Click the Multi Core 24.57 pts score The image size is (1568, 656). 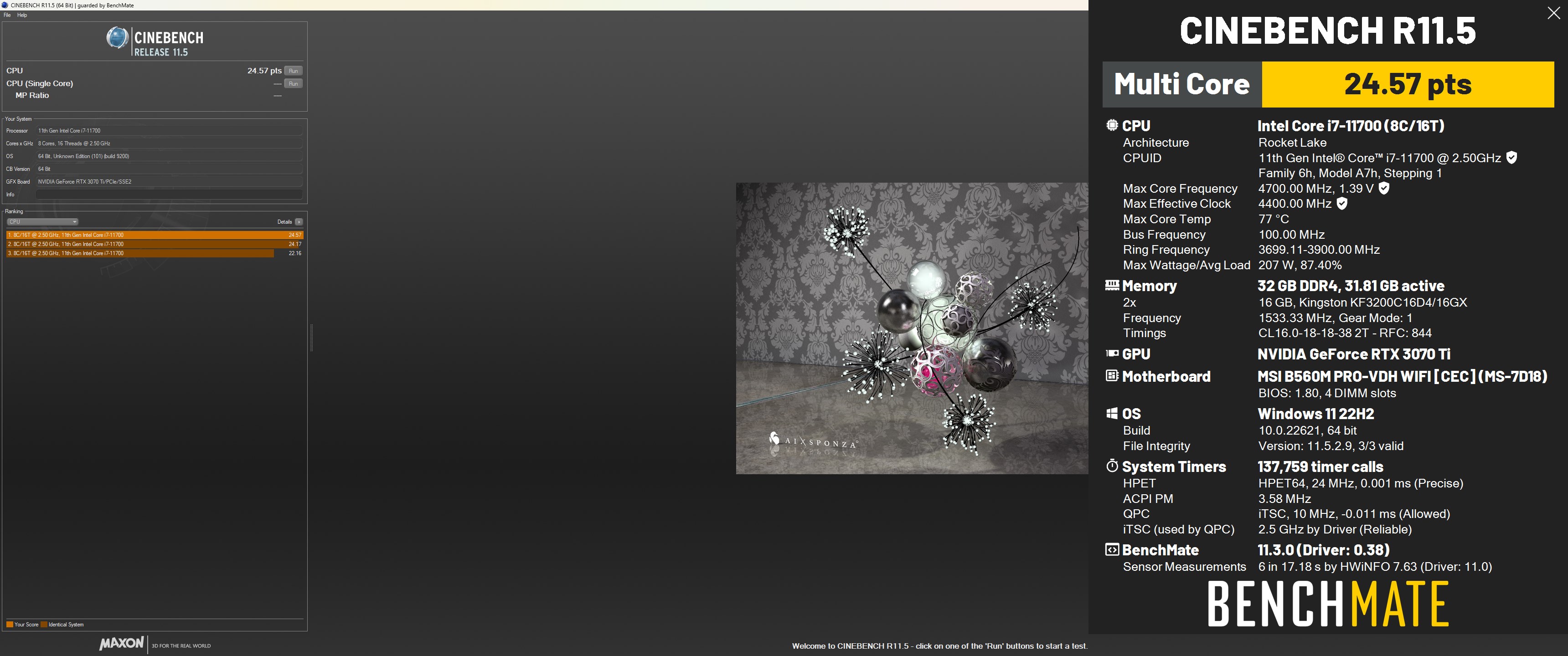click(1408, 84)
